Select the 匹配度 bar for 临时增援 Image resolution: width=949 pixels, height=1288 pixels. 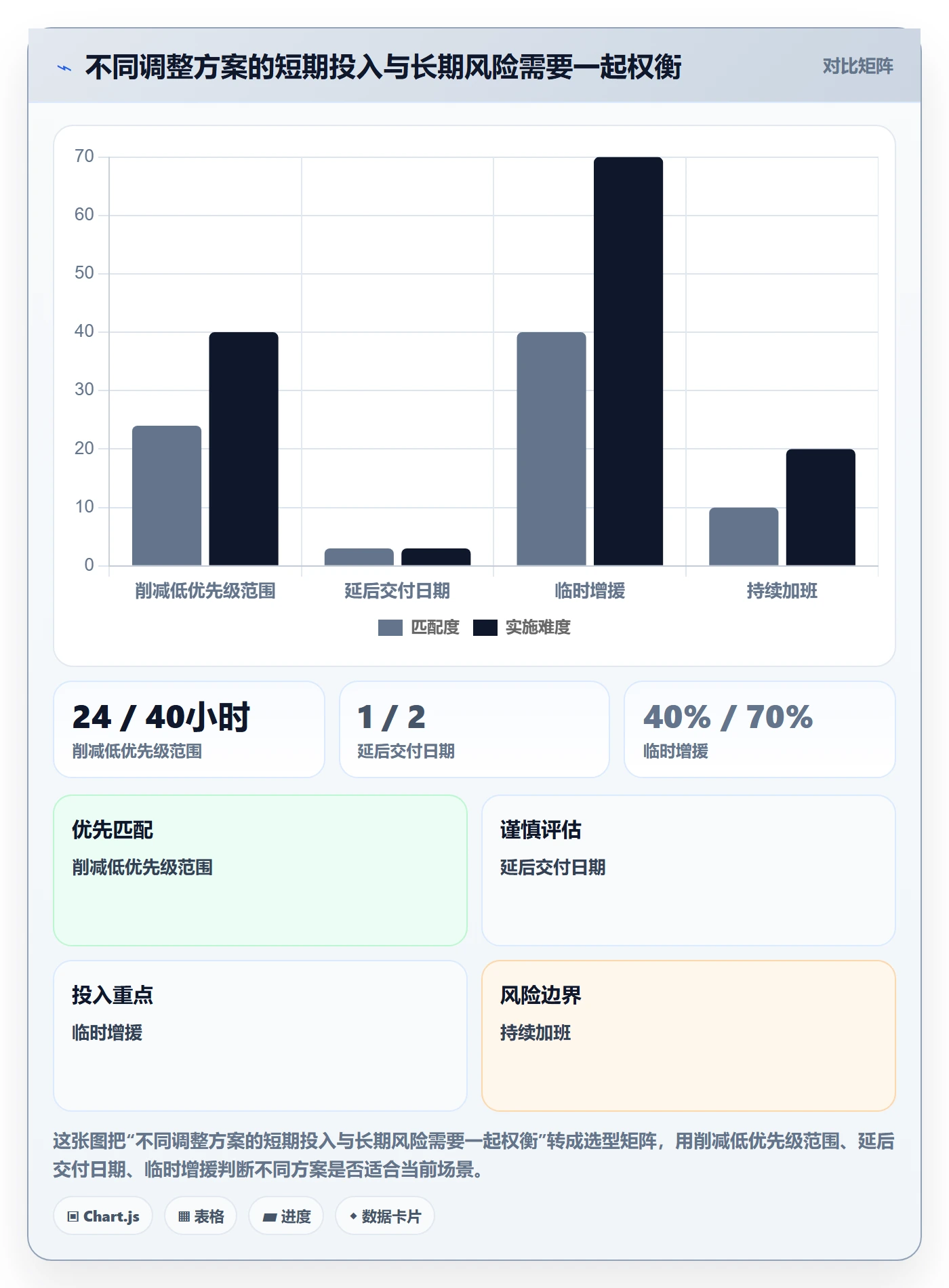pyautogui.click(x=551, y=449)
